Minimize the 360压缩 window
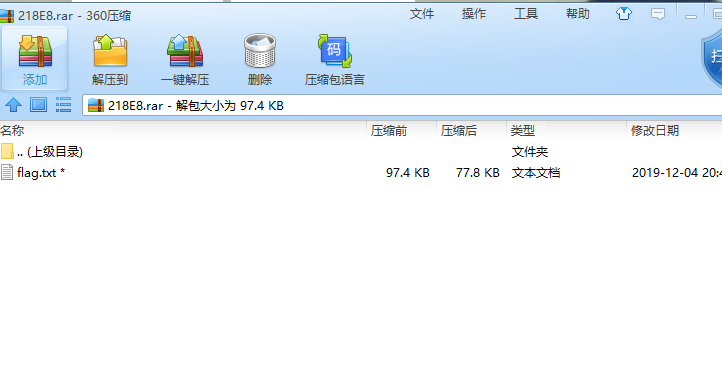The height and width of the screenshot is (388, 722). click(691, 16)
